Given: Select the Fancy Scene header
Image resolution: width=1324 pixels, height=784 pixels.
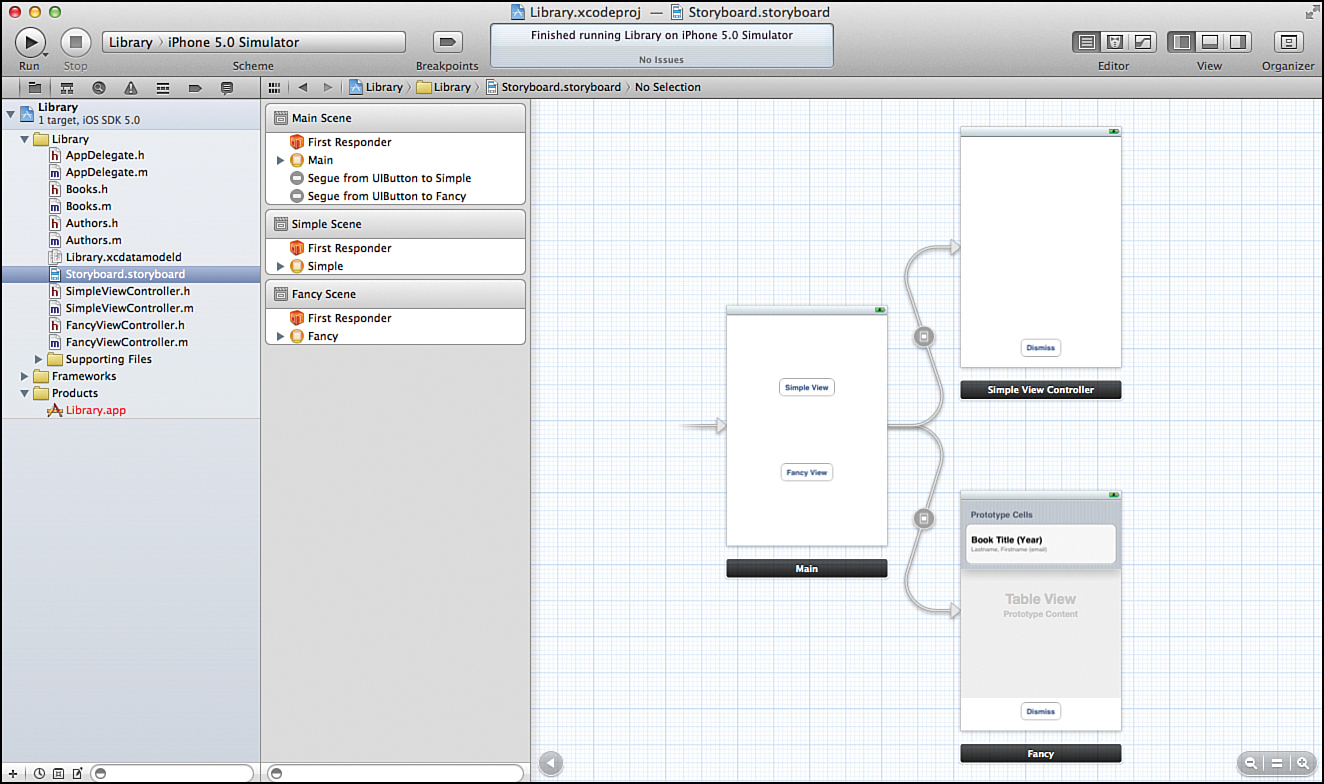Looking at the screenshot, I should (395, 294).
